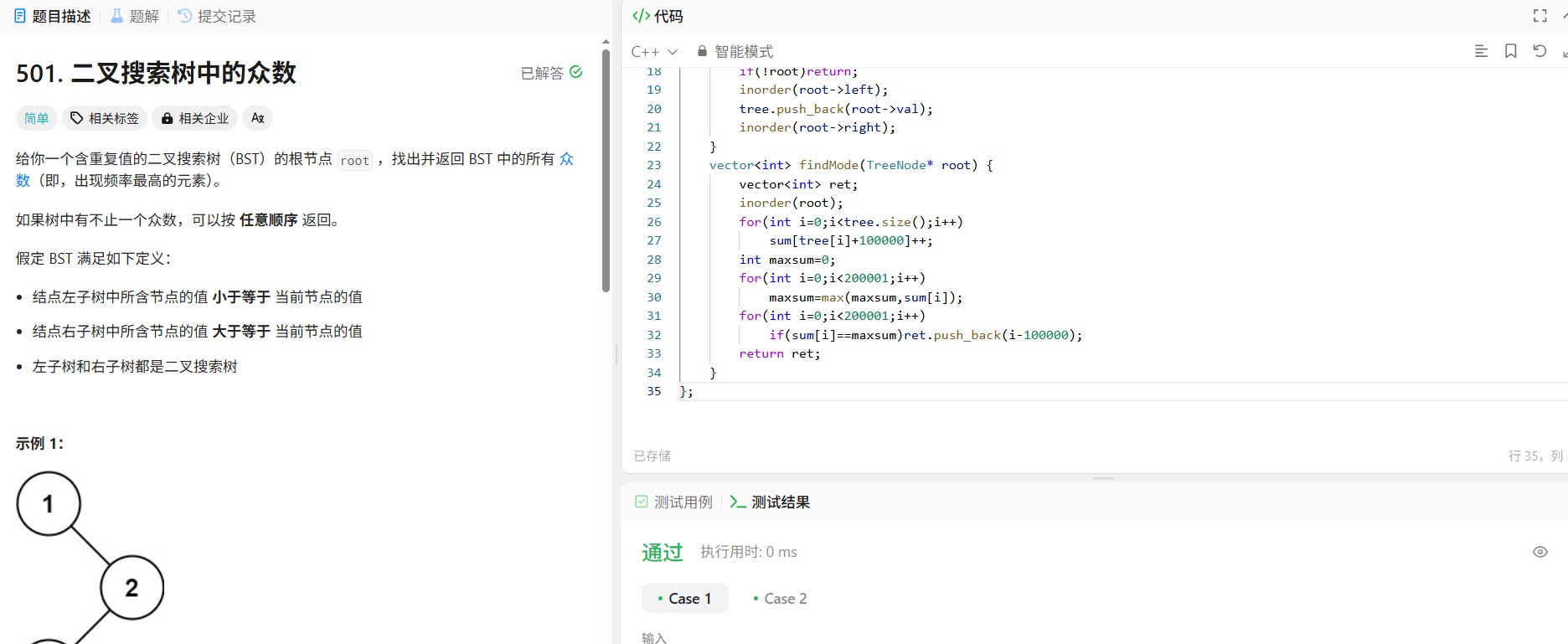Image resolution: width=1568 pixels, height=644 pixels.
Task: Click the 已存储 saved status text
Action: click(x=652, y=456)
